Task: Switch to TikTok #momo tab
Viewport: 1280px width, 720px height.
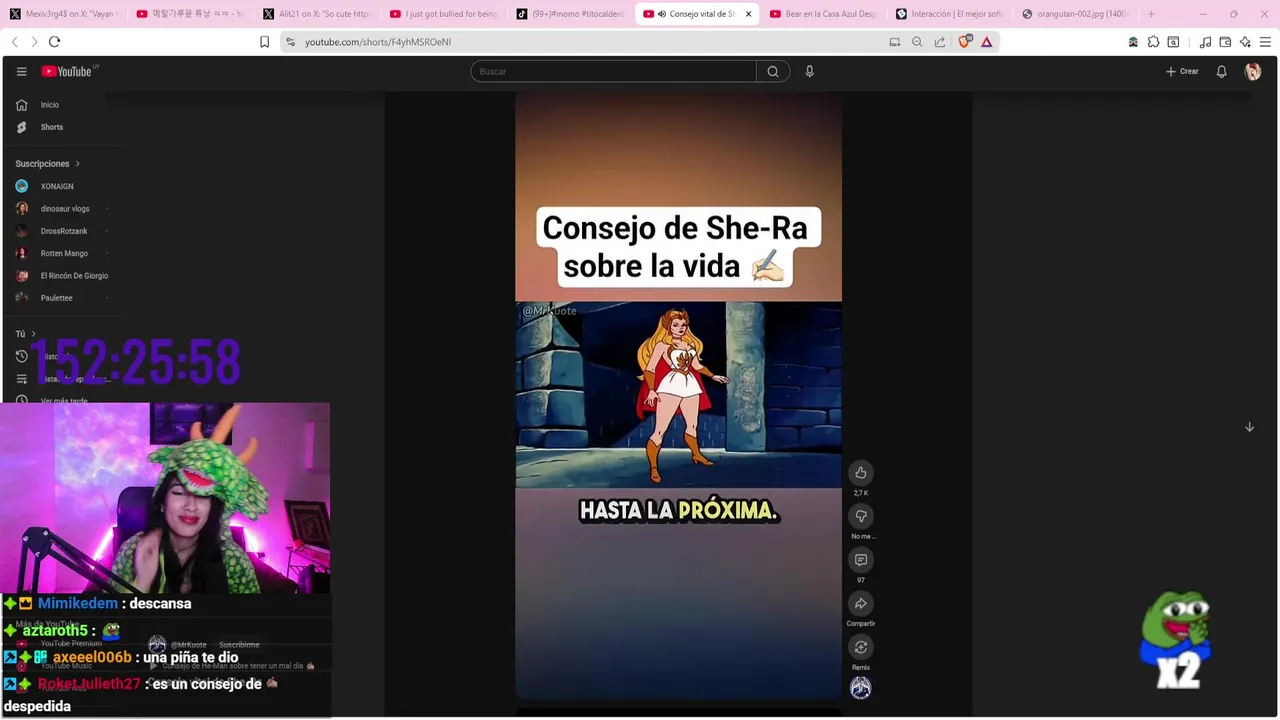Action: (x=570, y=14)
